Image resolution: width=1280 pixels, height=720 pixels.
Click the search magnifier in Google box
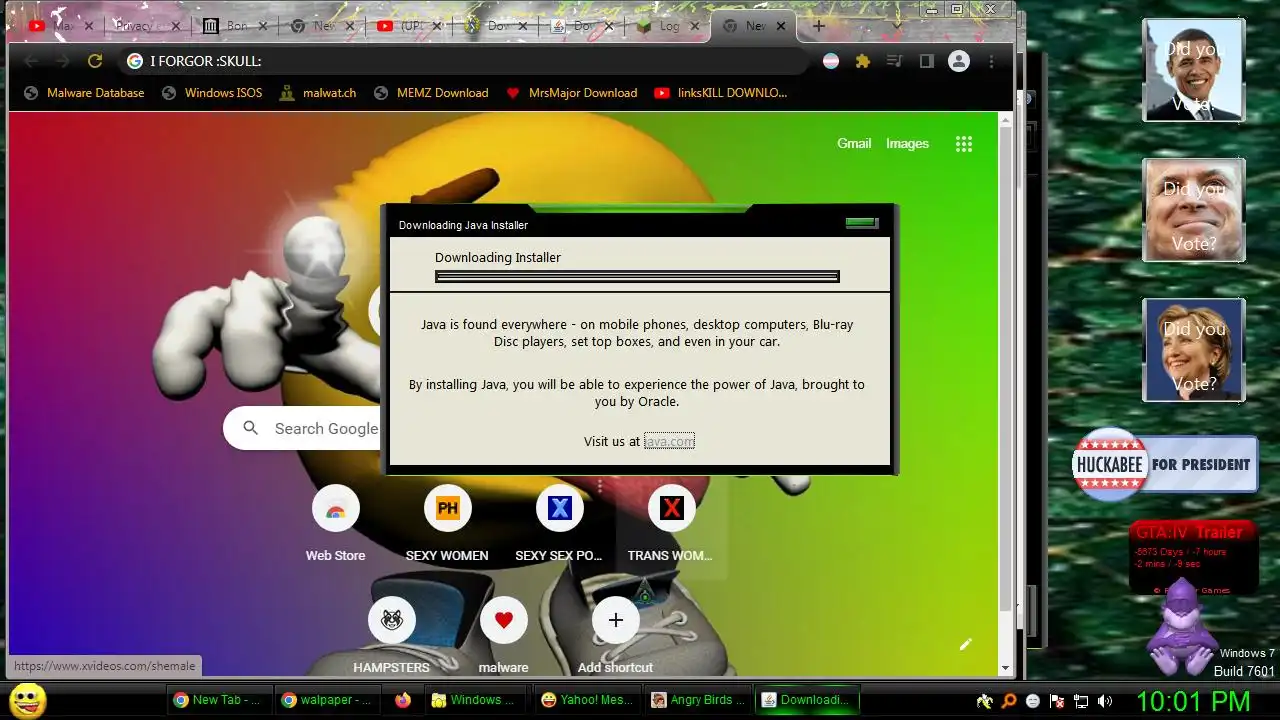click(251, 428)
